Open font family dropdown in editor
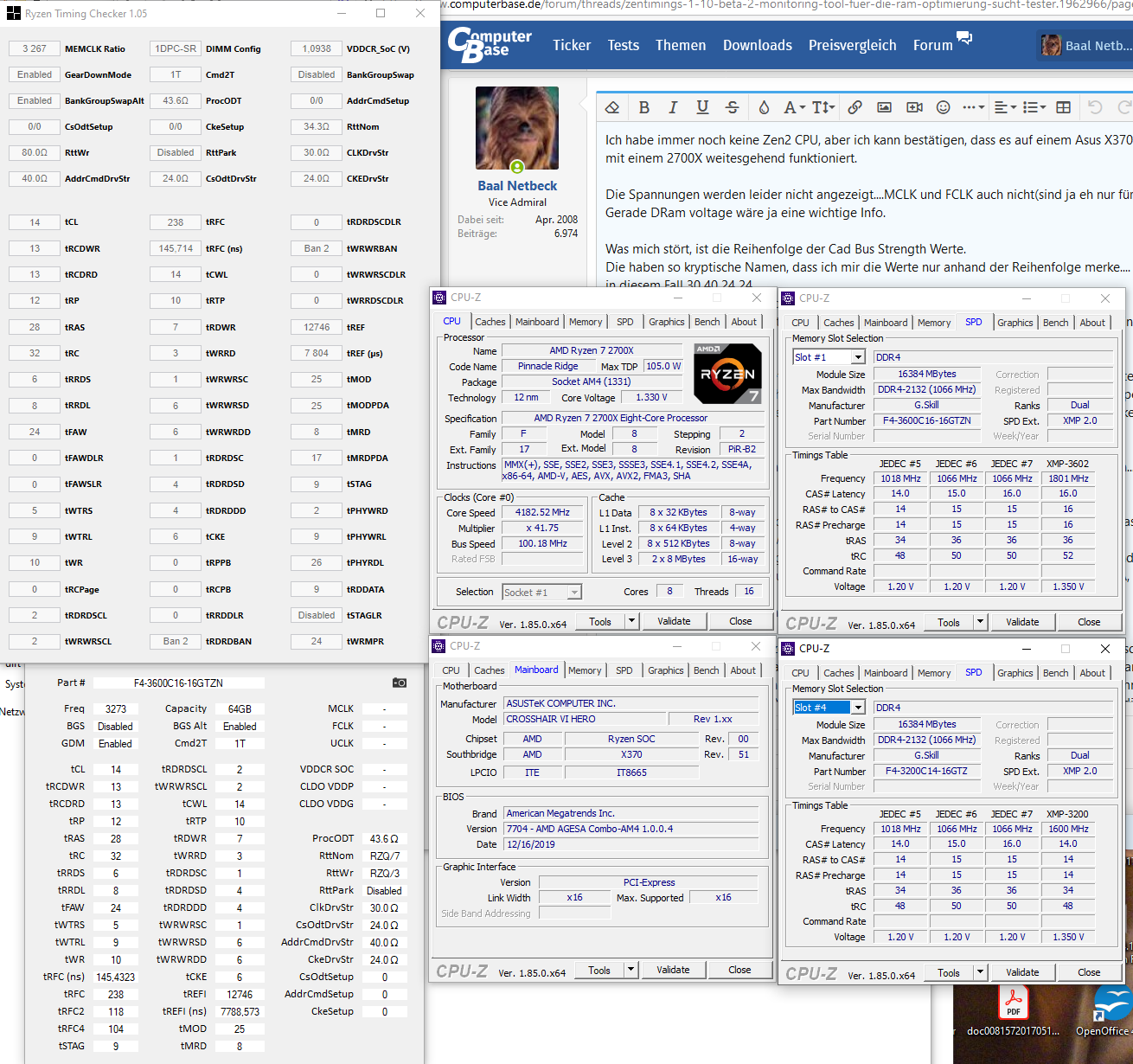 [794, 107]
